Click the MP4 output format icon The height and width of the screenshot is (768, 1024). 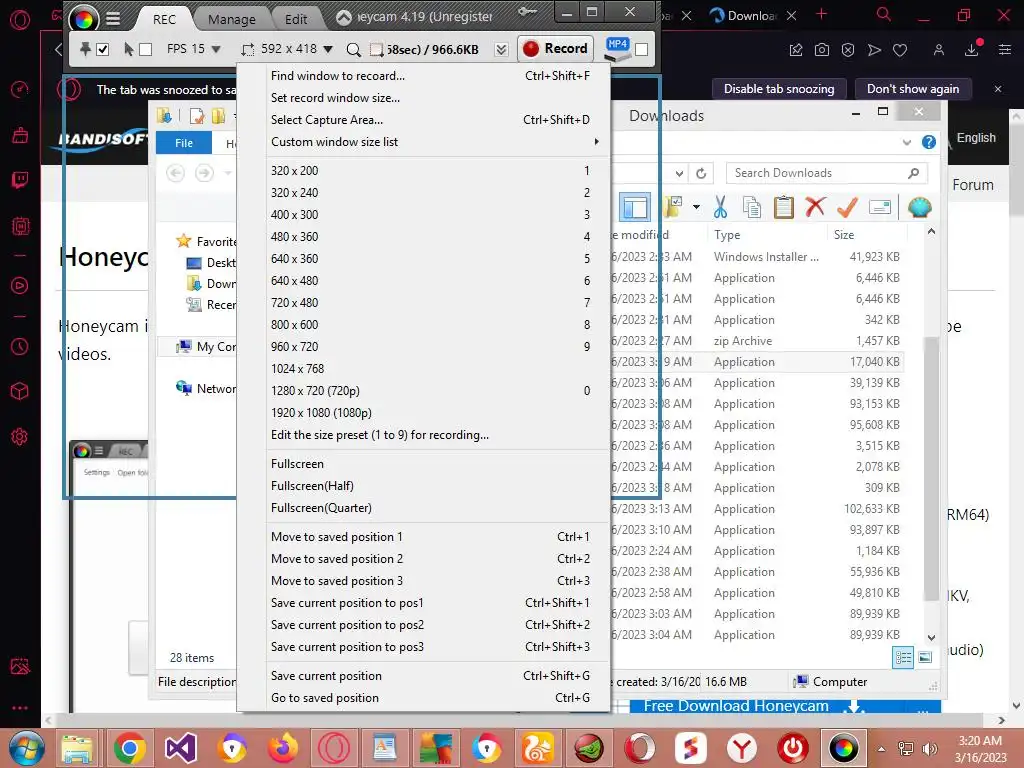coord(617,49)
